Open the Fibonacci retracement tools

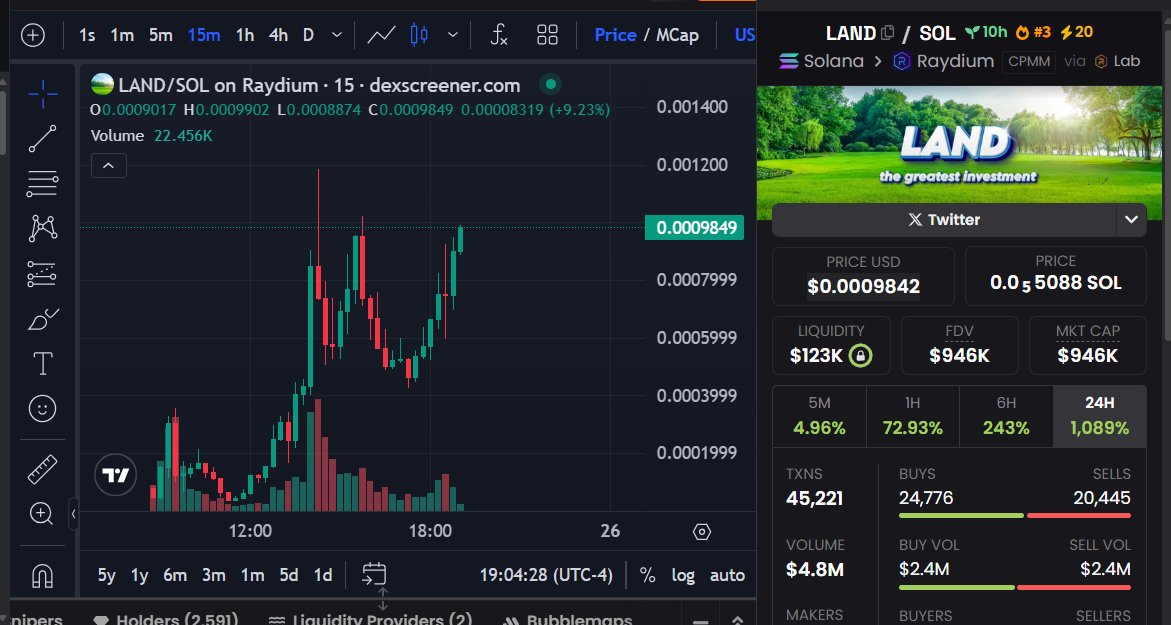click(x=43, y=184)
